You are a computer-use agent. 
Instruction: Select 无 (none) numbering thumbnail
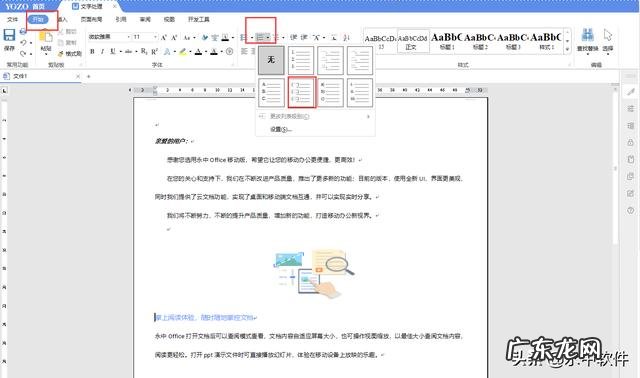coord(271,60)
